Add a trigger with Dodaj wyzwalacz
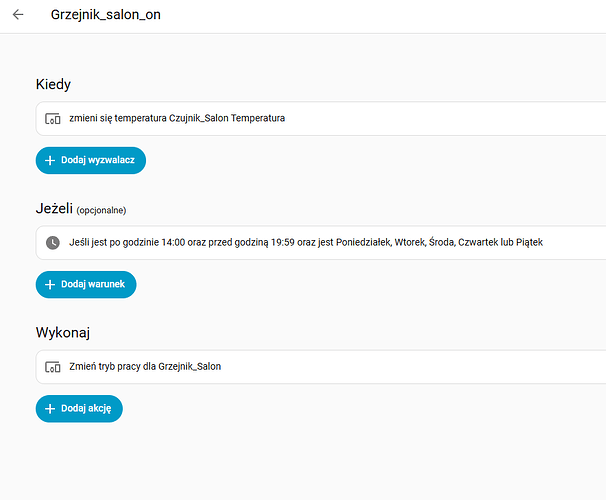The image size is (606, 500). coord(91,160)
